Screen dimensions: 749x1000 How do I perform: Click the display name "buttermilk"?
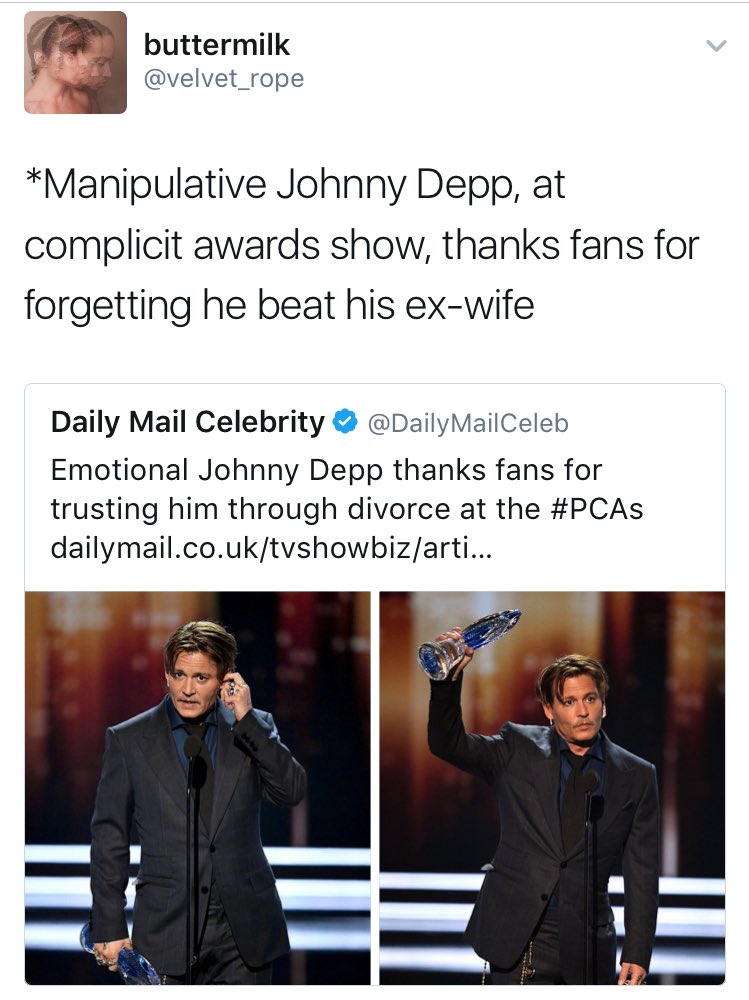tap(218, 44)
